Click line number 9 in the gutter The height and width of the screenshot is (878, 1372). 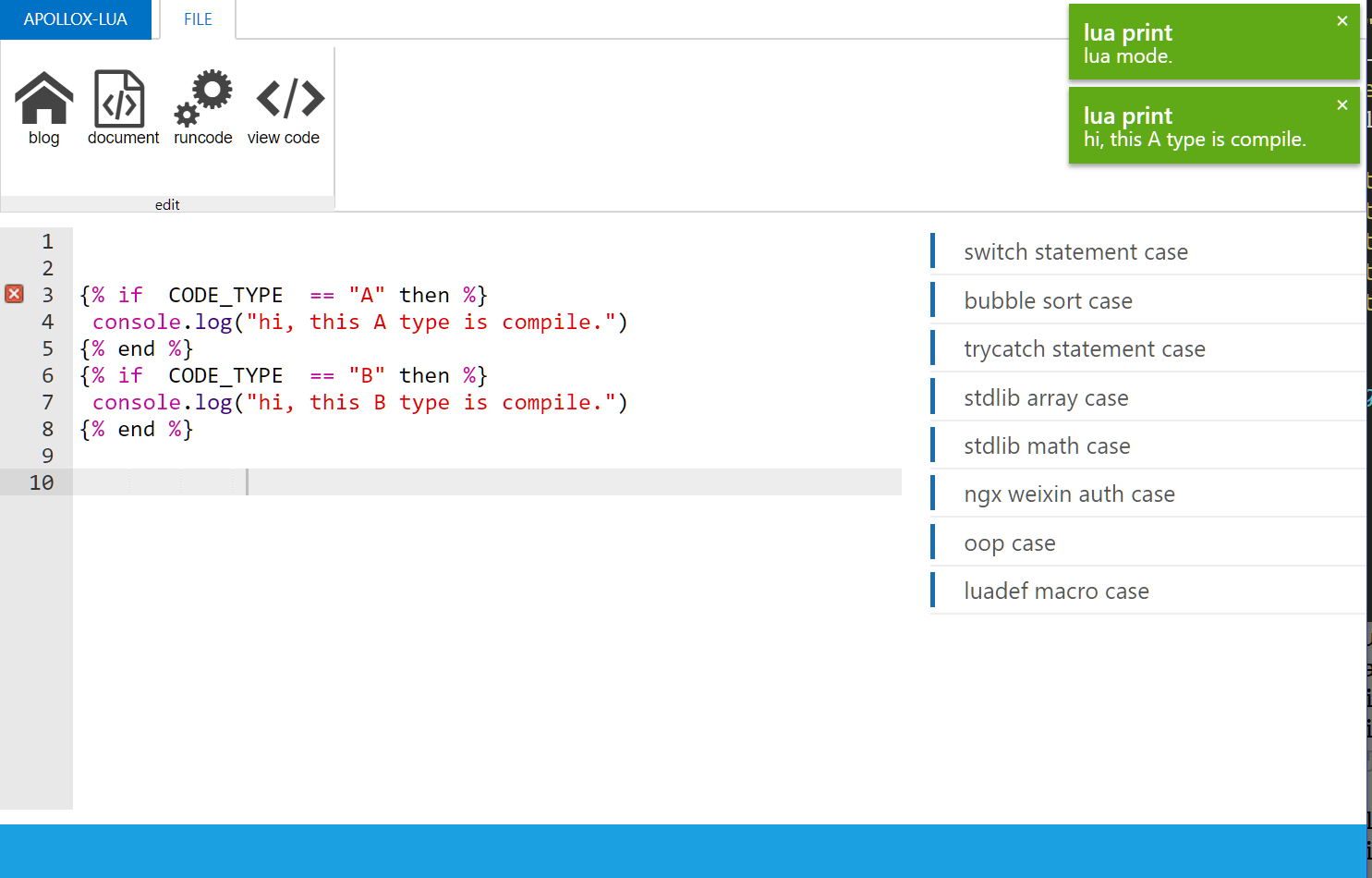[x=47, y=456]
